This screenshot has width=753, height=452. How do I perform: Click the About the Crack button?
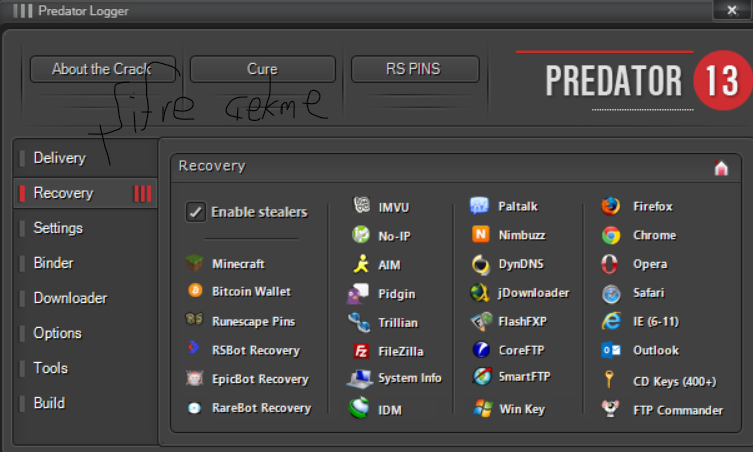[103, 69]
